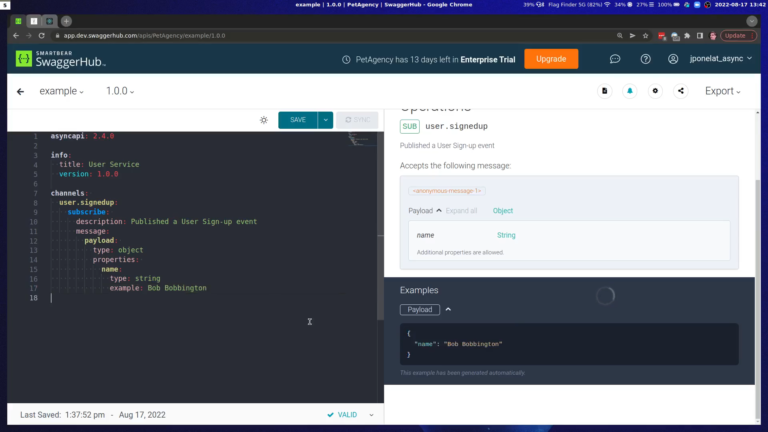Click the share icon
The width and height of the screenshot is (768, 432).
(681, 91)
